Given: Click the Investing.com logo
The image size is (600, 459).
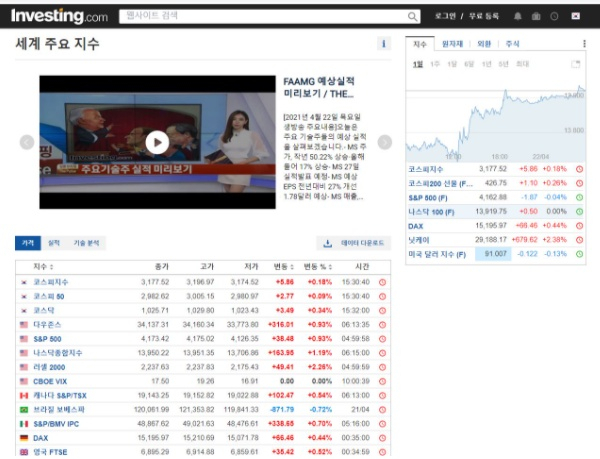Looking at the screenshot, I should click(x=59, y=16).
